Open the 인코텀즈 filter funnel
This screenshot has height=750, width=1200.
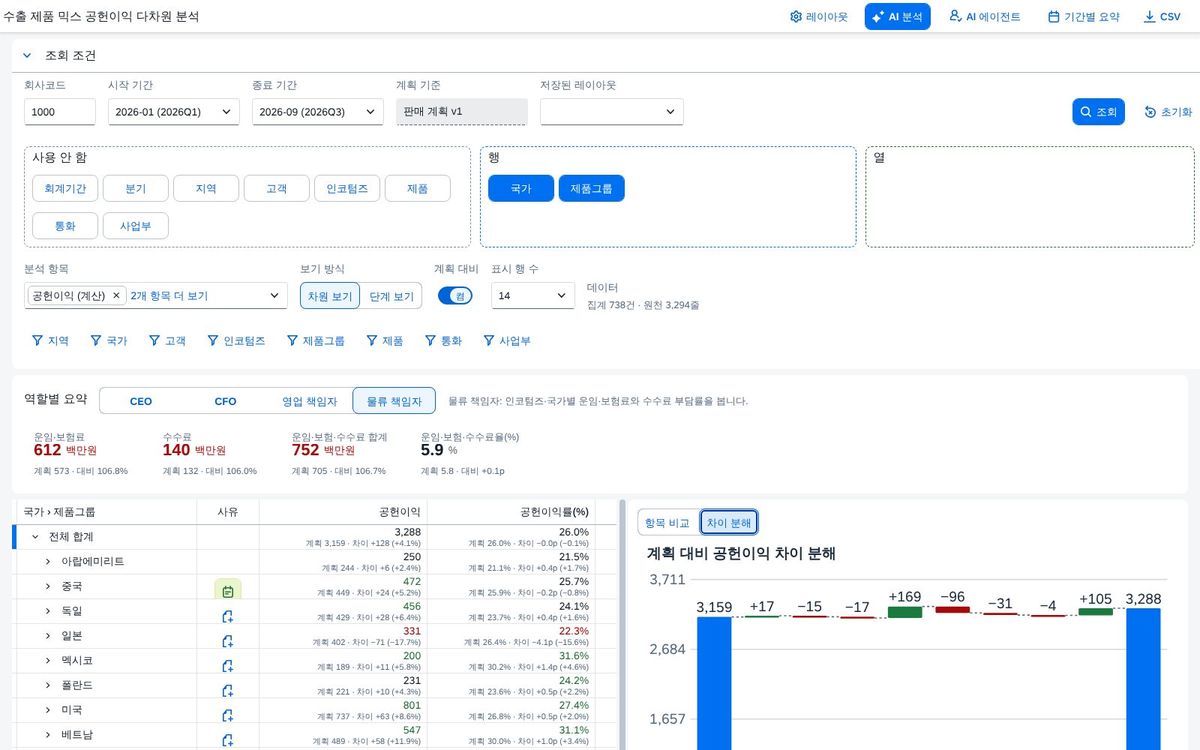click(x=236, y=341)
